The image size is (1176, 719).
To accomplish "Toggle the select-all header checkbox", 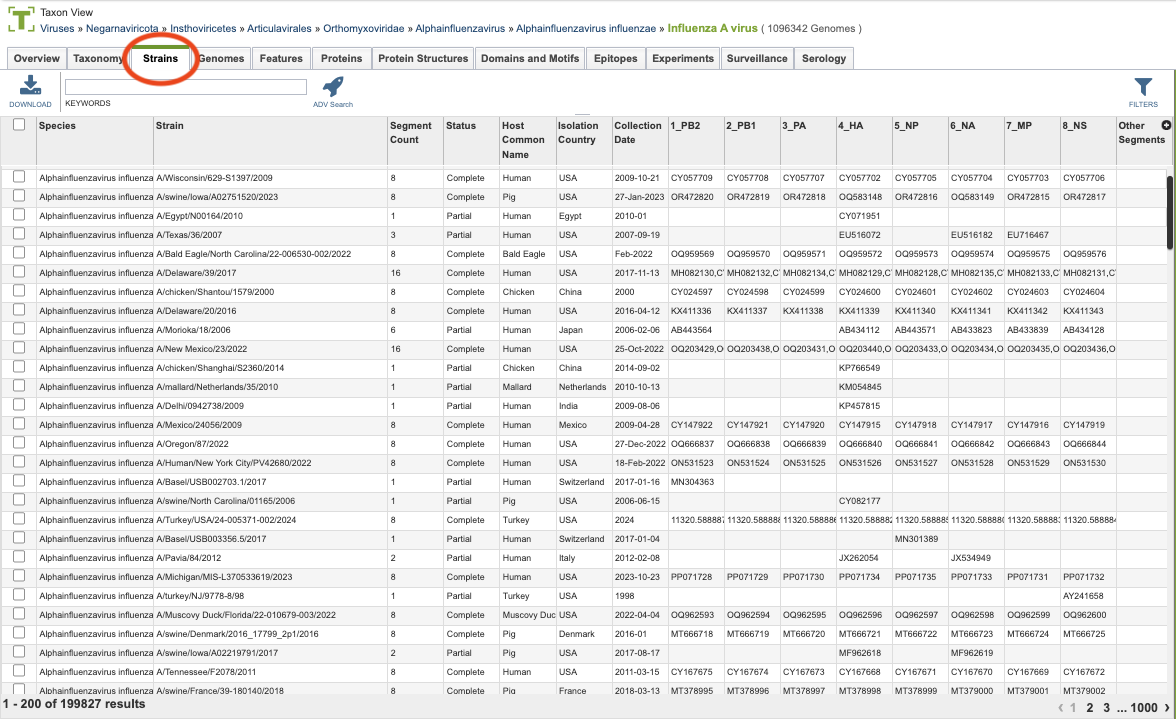I will (20, 124).
